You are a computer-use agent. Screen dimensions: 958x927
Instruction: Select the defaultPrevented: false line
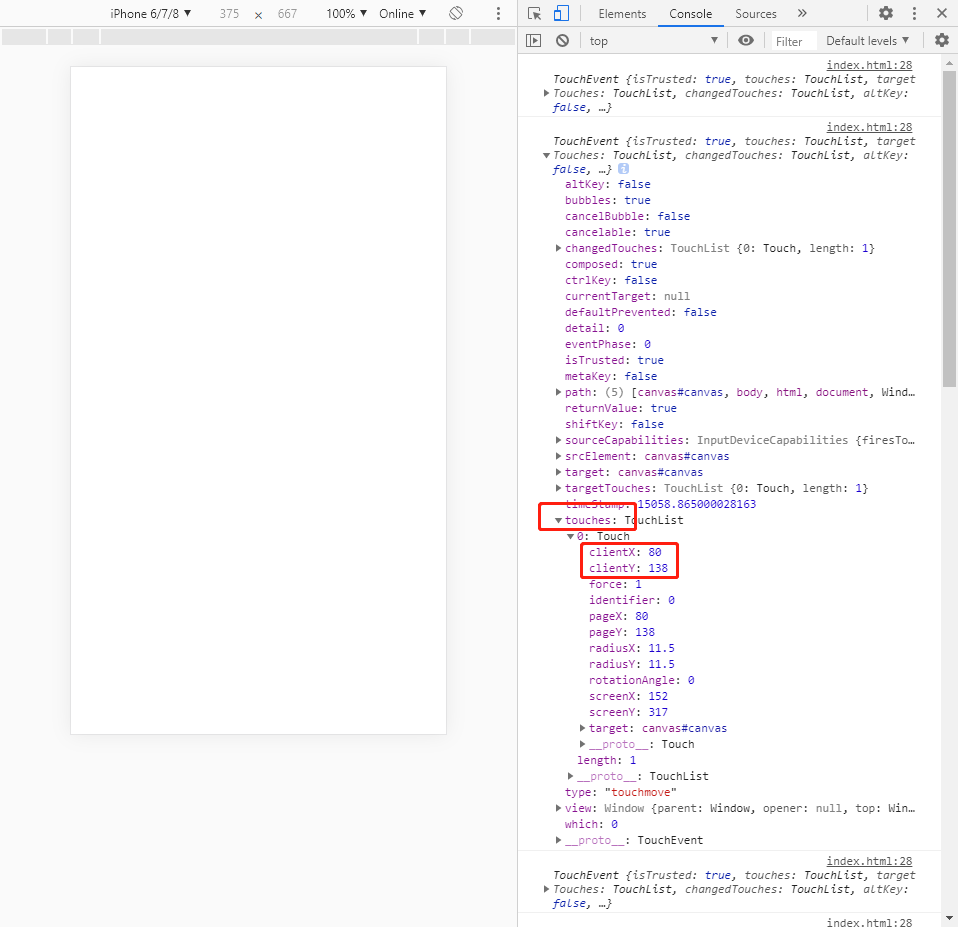point(641,312)
